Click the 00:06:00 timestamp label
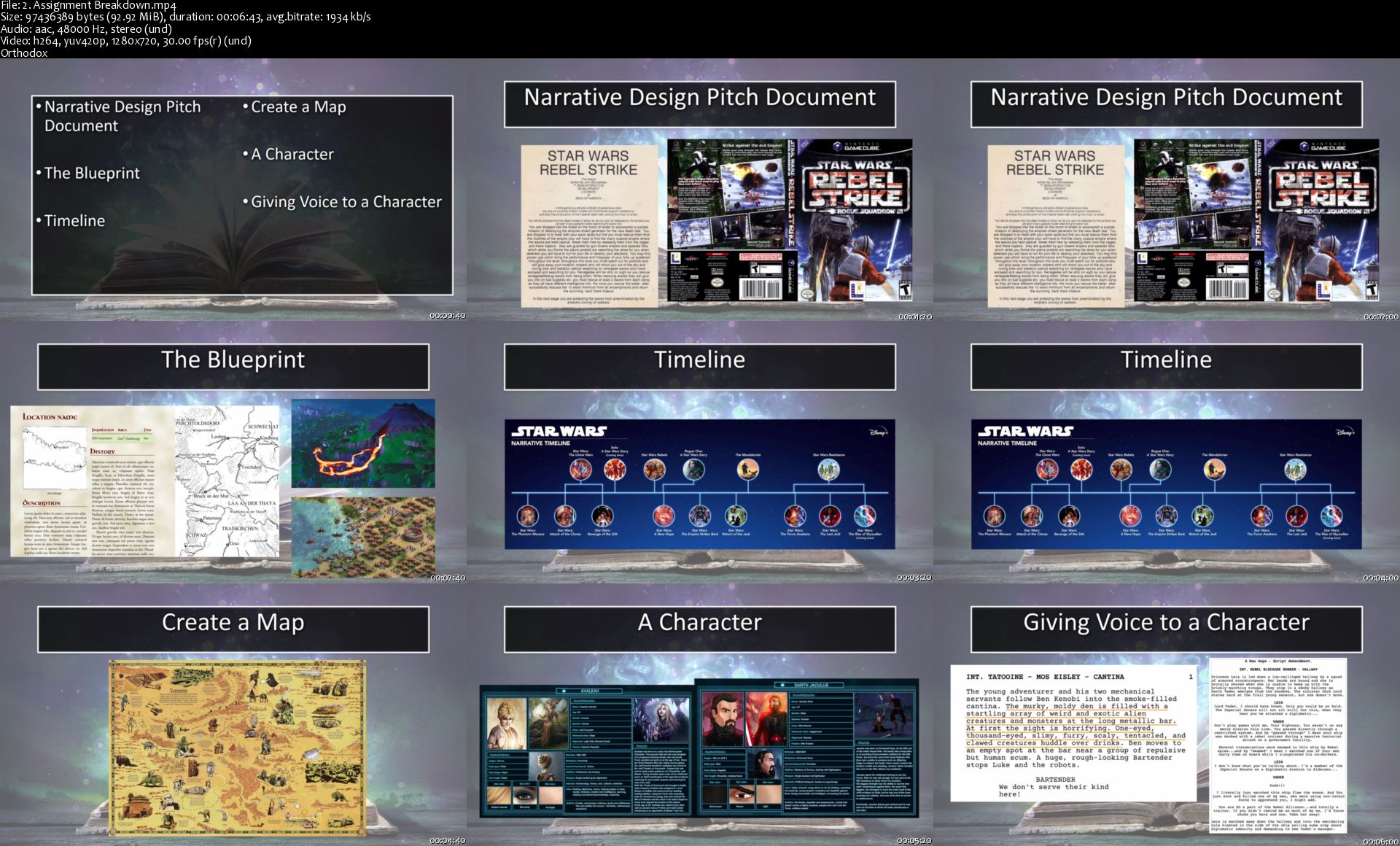1400x846 pixels. click(1380, 840)
